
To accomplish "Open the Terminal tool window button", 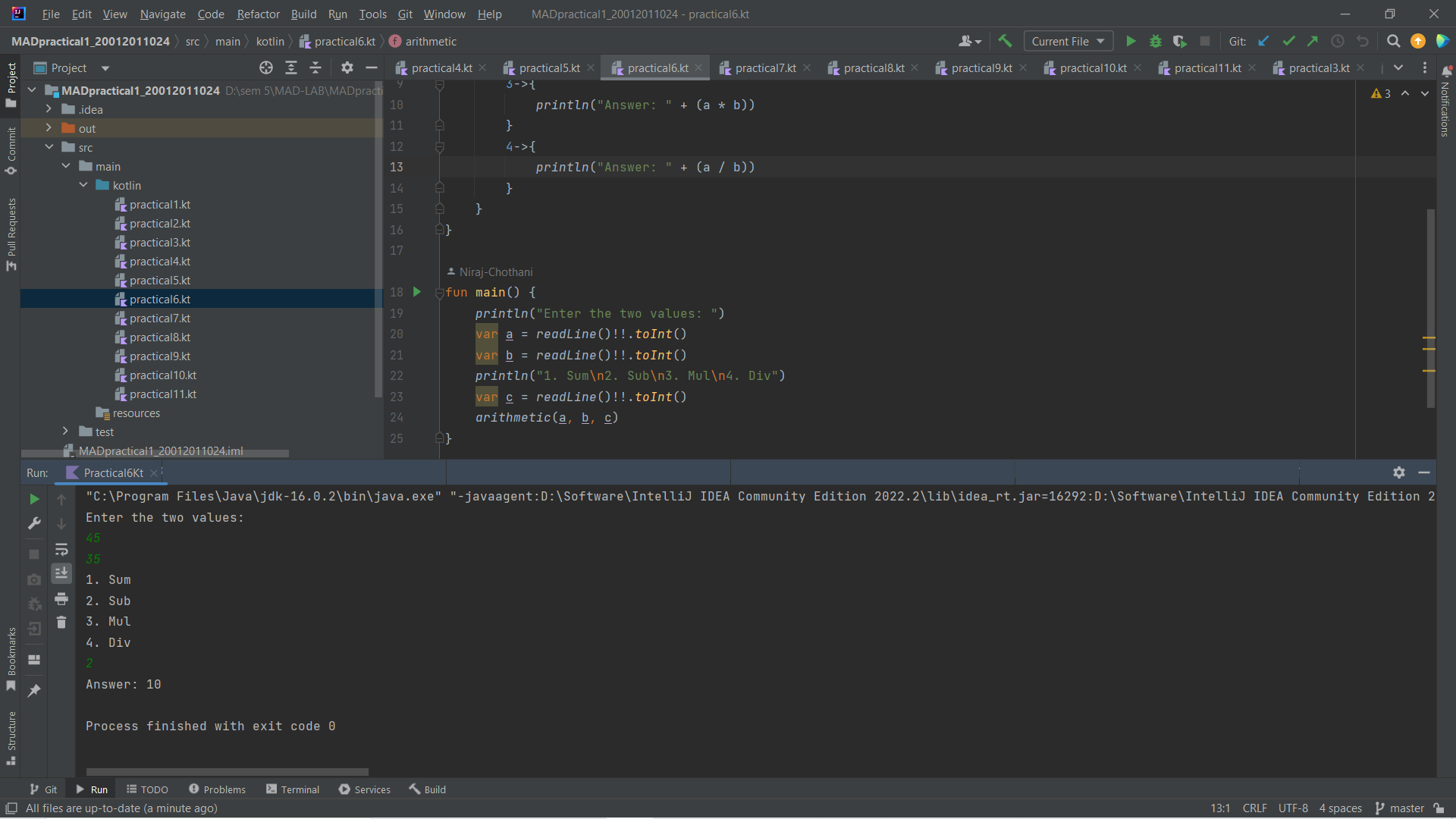I will (293, 789).
